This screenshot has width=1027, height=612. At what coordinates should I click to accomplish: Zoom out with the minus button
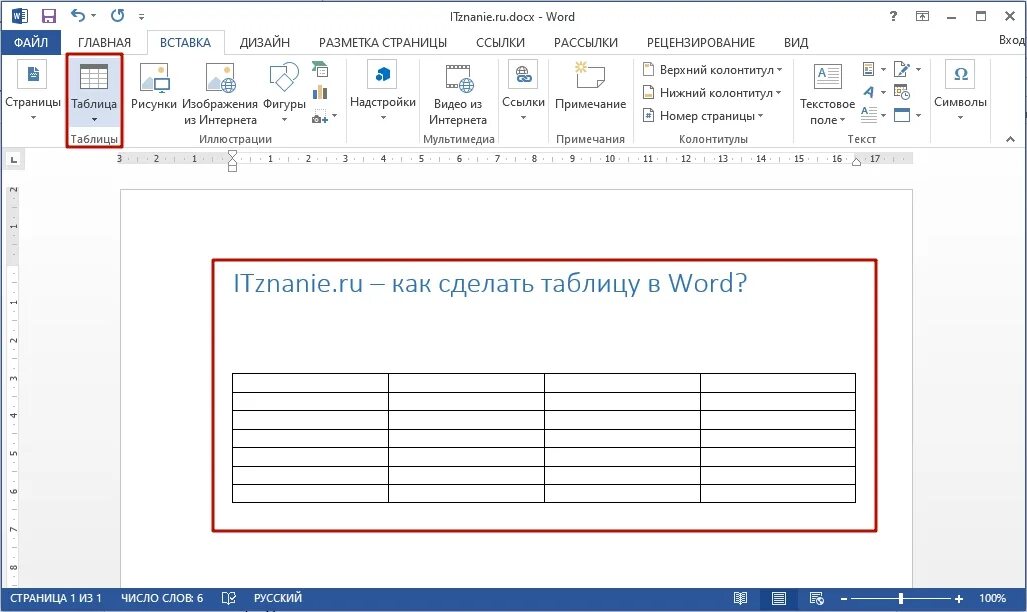coord(844,599)
